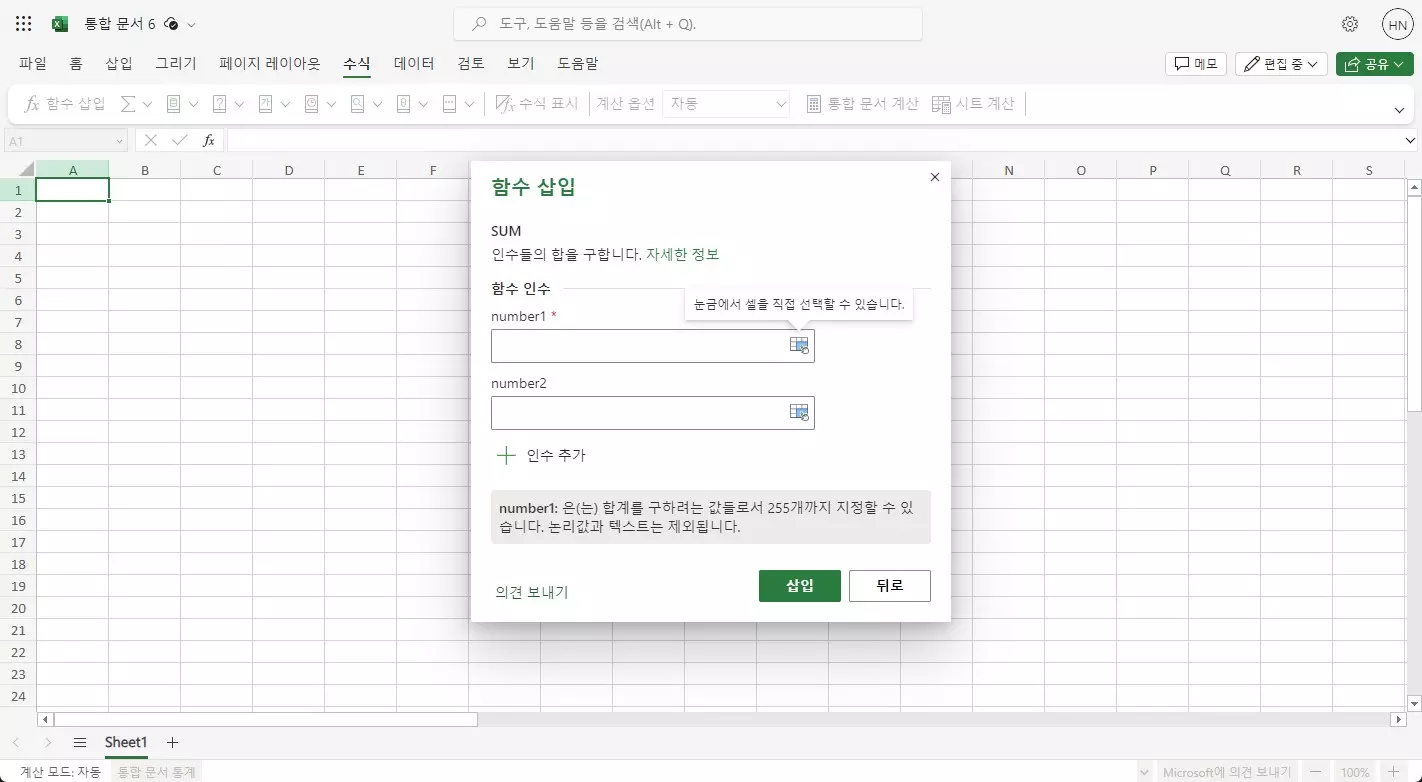Open the all sheets list icon

[80, 742]
